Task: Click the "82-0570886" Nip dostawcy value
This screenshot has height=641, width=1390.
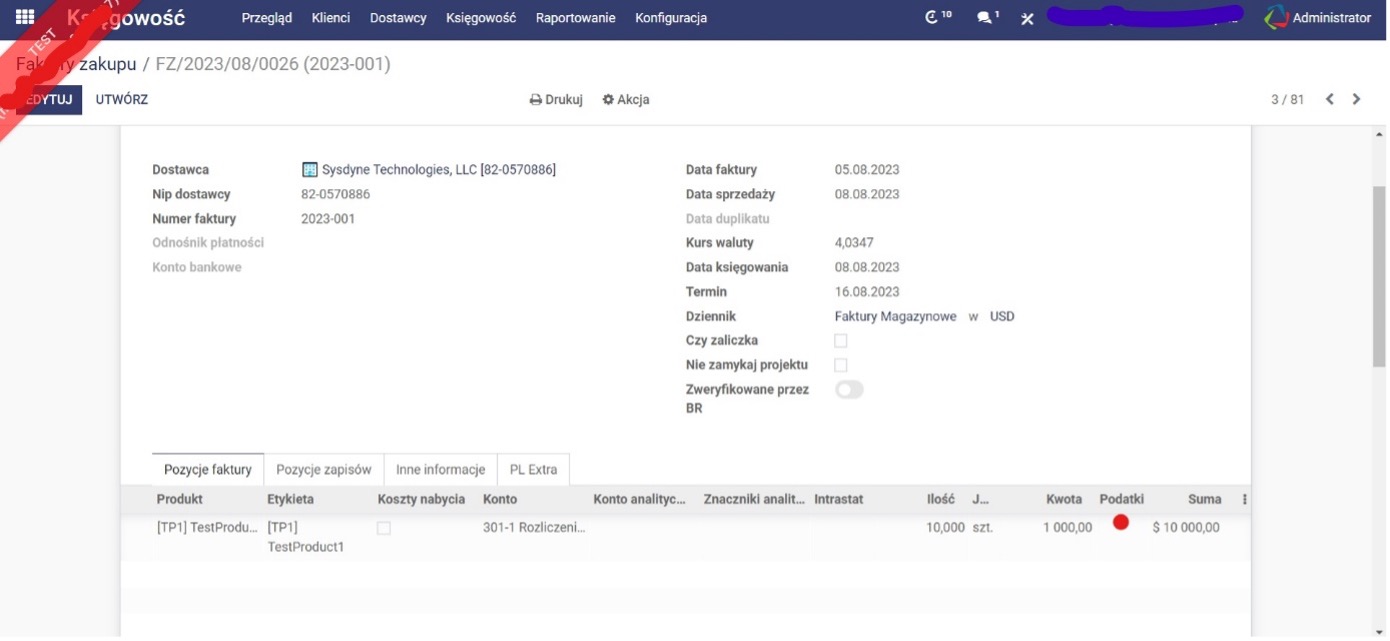Action: point(335,195)
